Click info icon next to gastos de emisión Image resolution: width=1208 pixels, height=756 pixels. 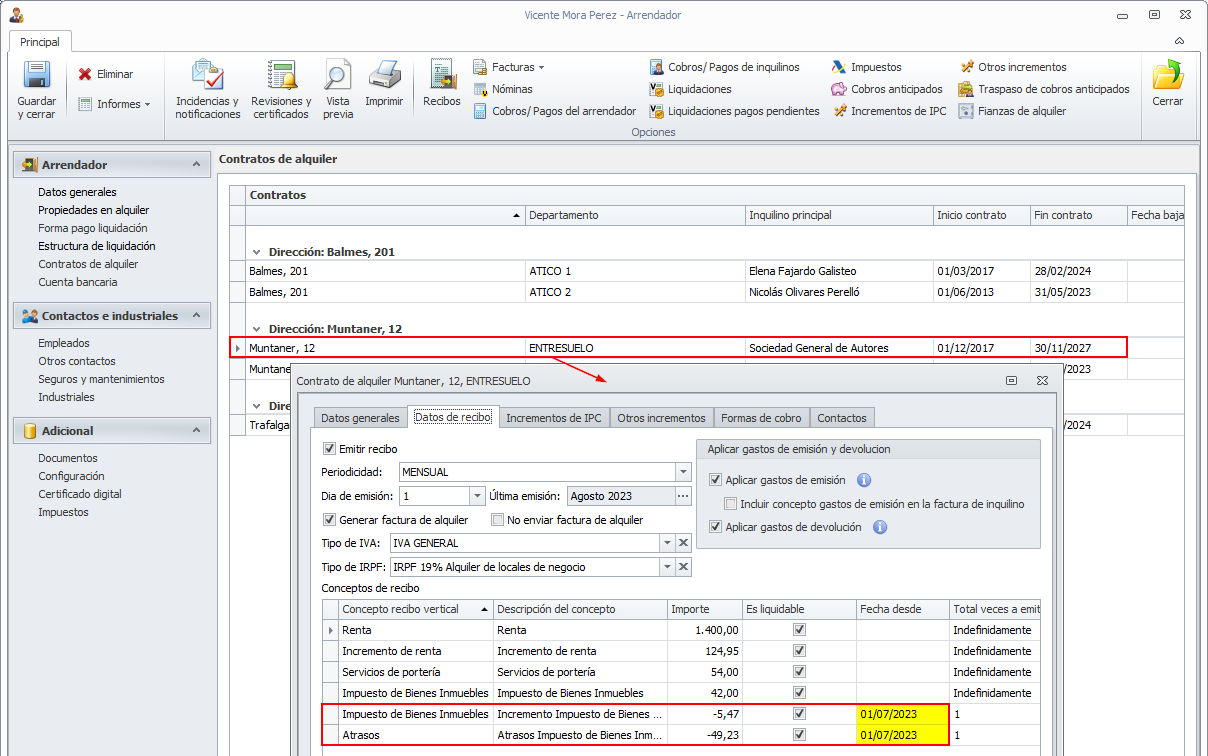coord(865,480)
